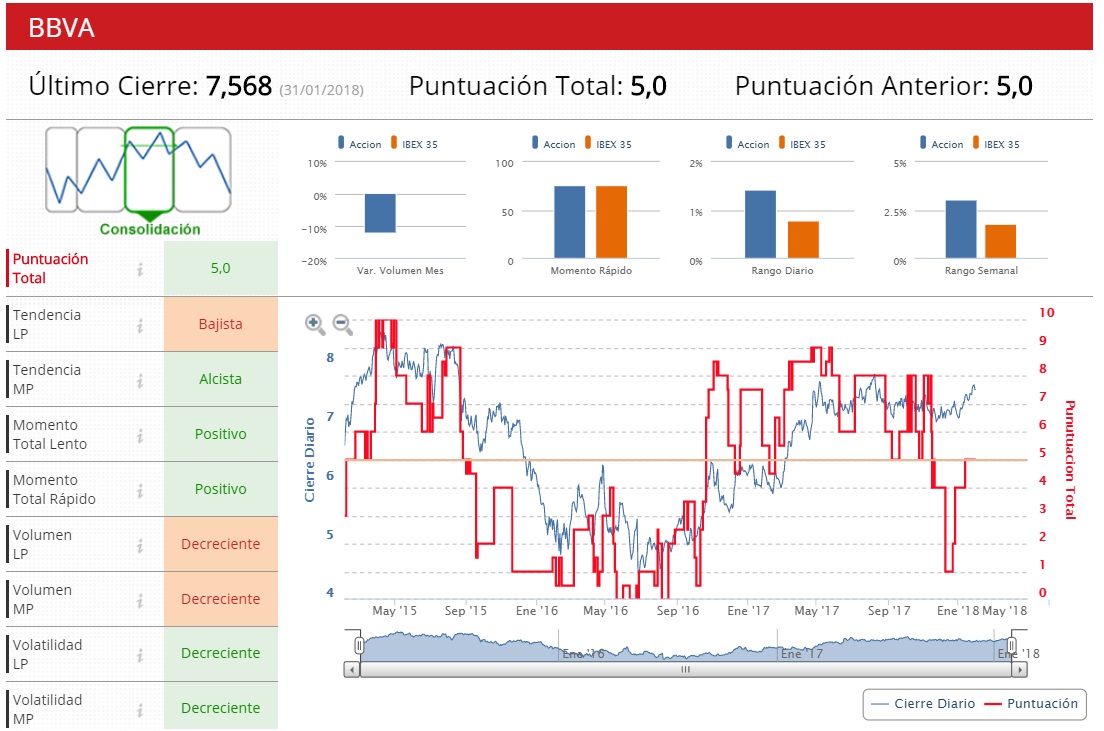Open info icon for Volumen MP
The height and width of the screenshot is (731, 1104).
[140, 600]
